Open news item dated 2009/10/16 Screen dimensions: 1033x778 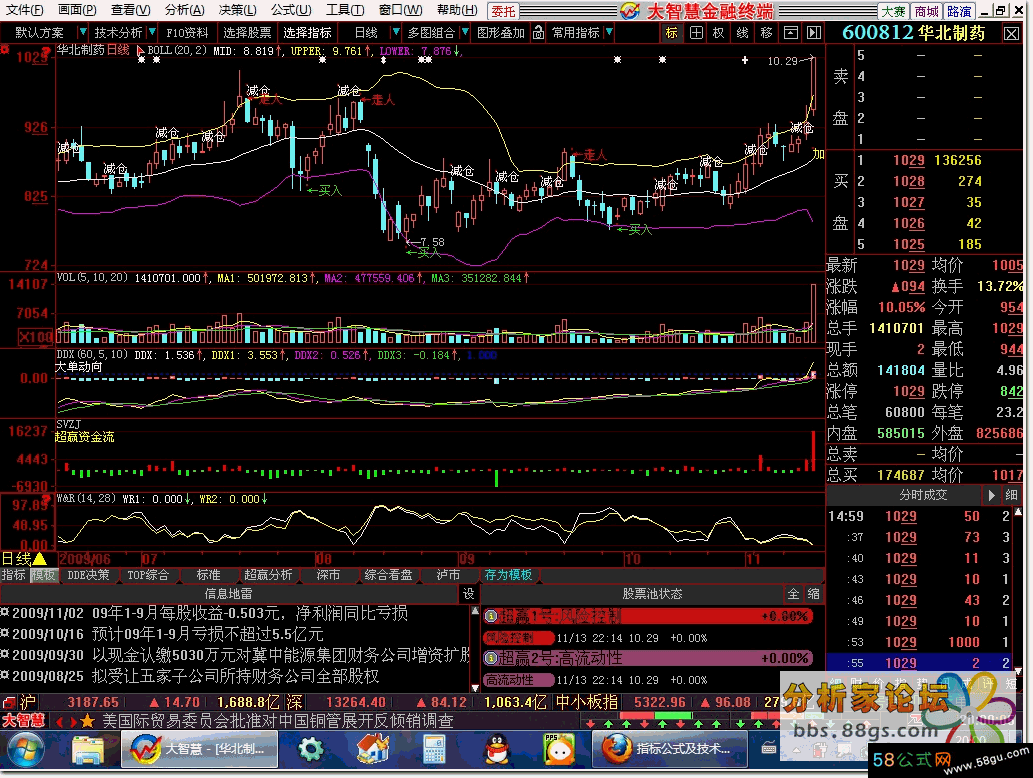pyautogui.click(x=162, y=634)
